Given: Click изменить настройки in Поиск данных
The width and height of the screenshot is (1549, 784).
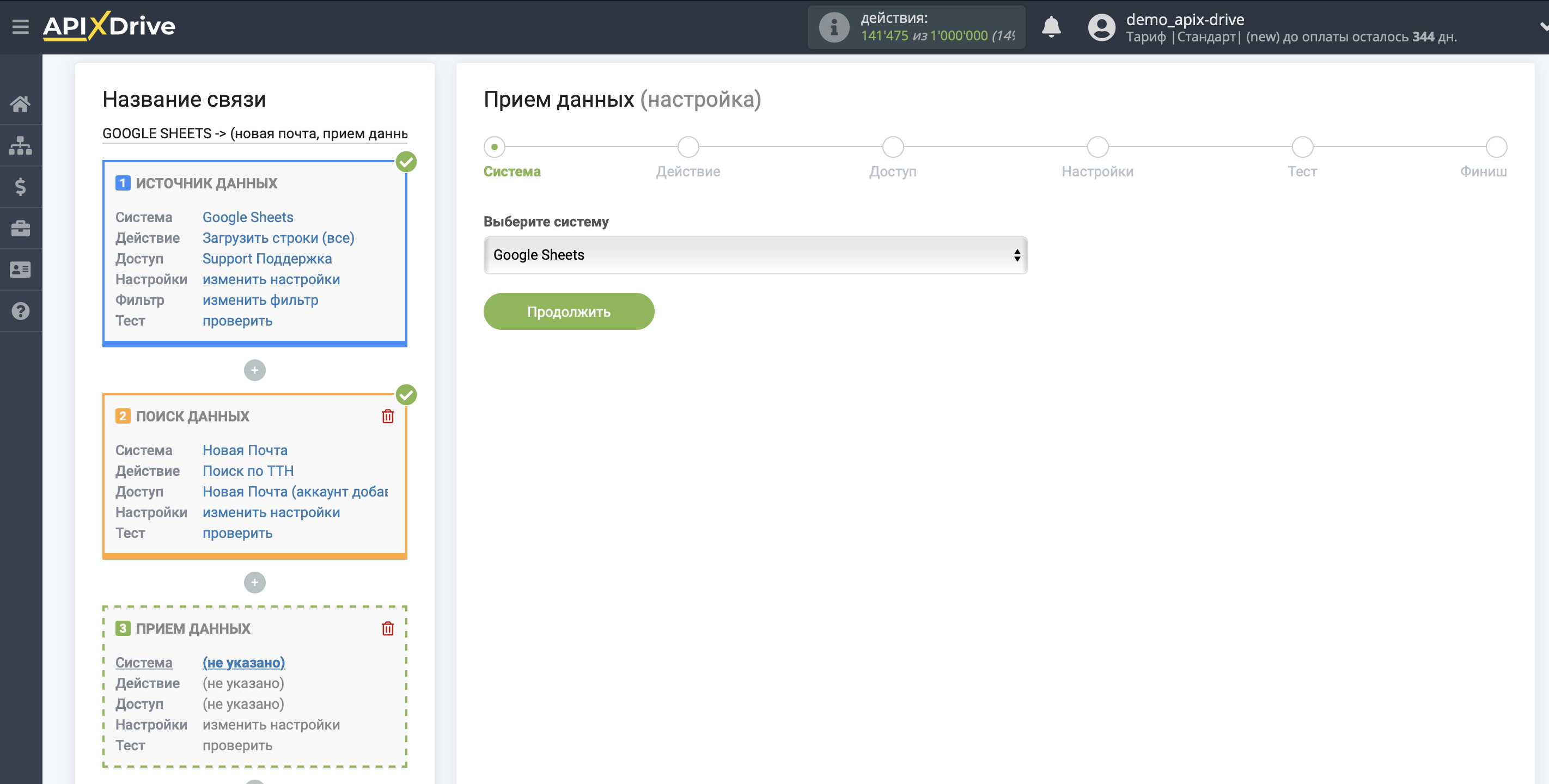Looking at the screenshot, I should (x=271, y=512).
